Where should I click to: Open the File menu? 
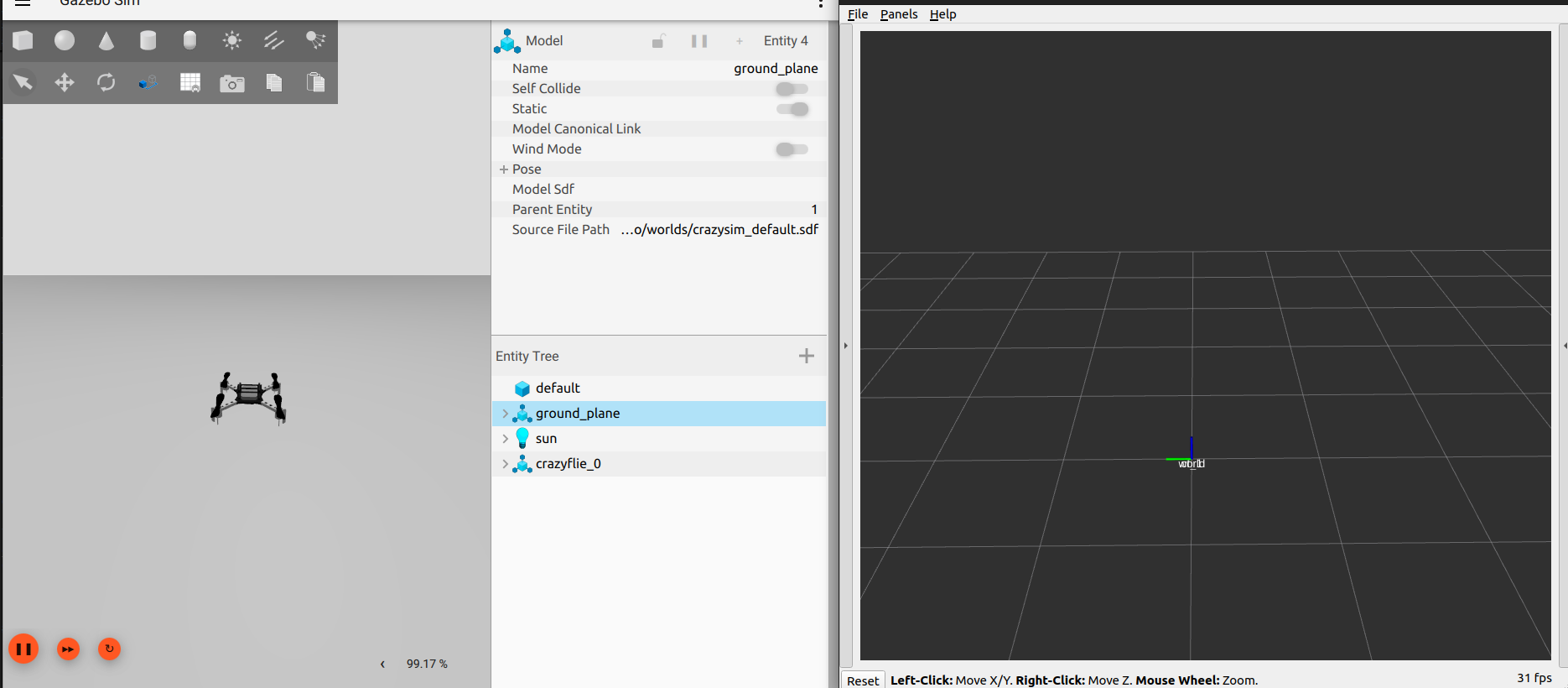point(857,14)
